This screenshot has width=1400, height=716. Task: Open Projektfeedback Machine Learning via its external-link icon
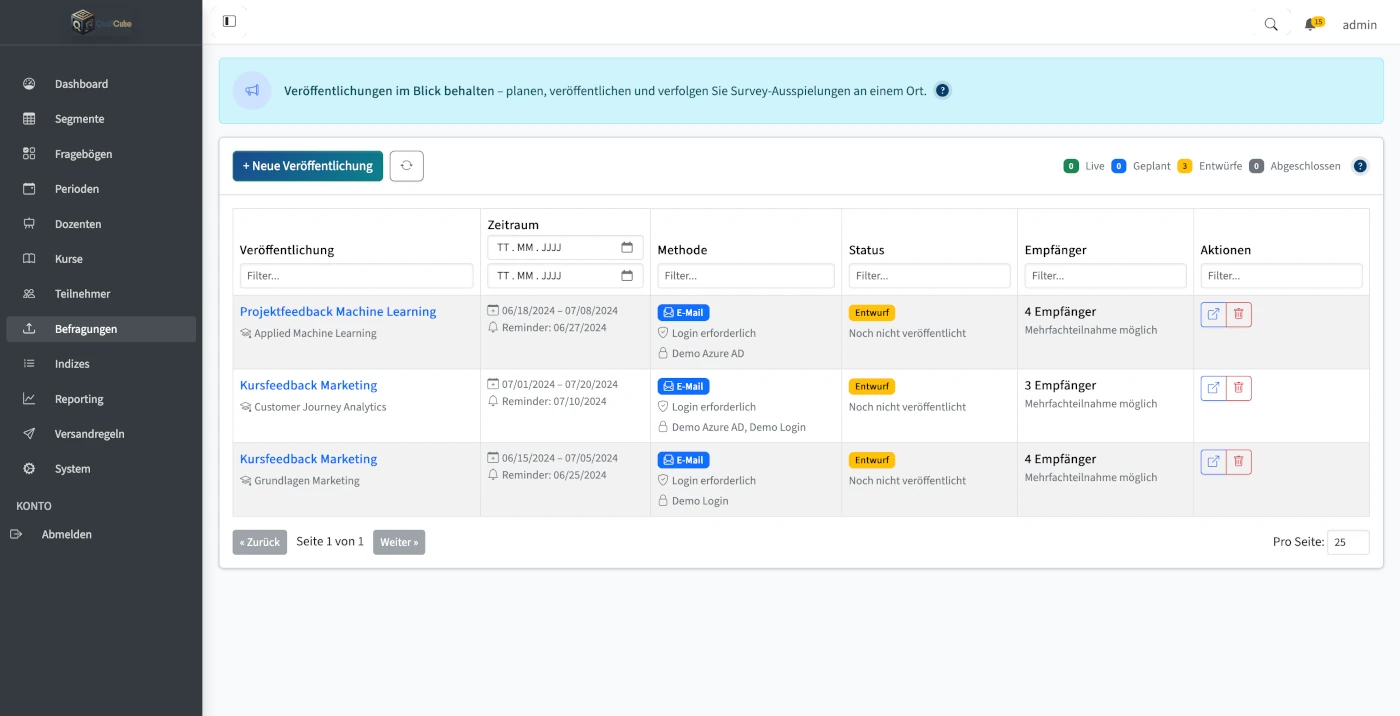[x=1213, y=313]
